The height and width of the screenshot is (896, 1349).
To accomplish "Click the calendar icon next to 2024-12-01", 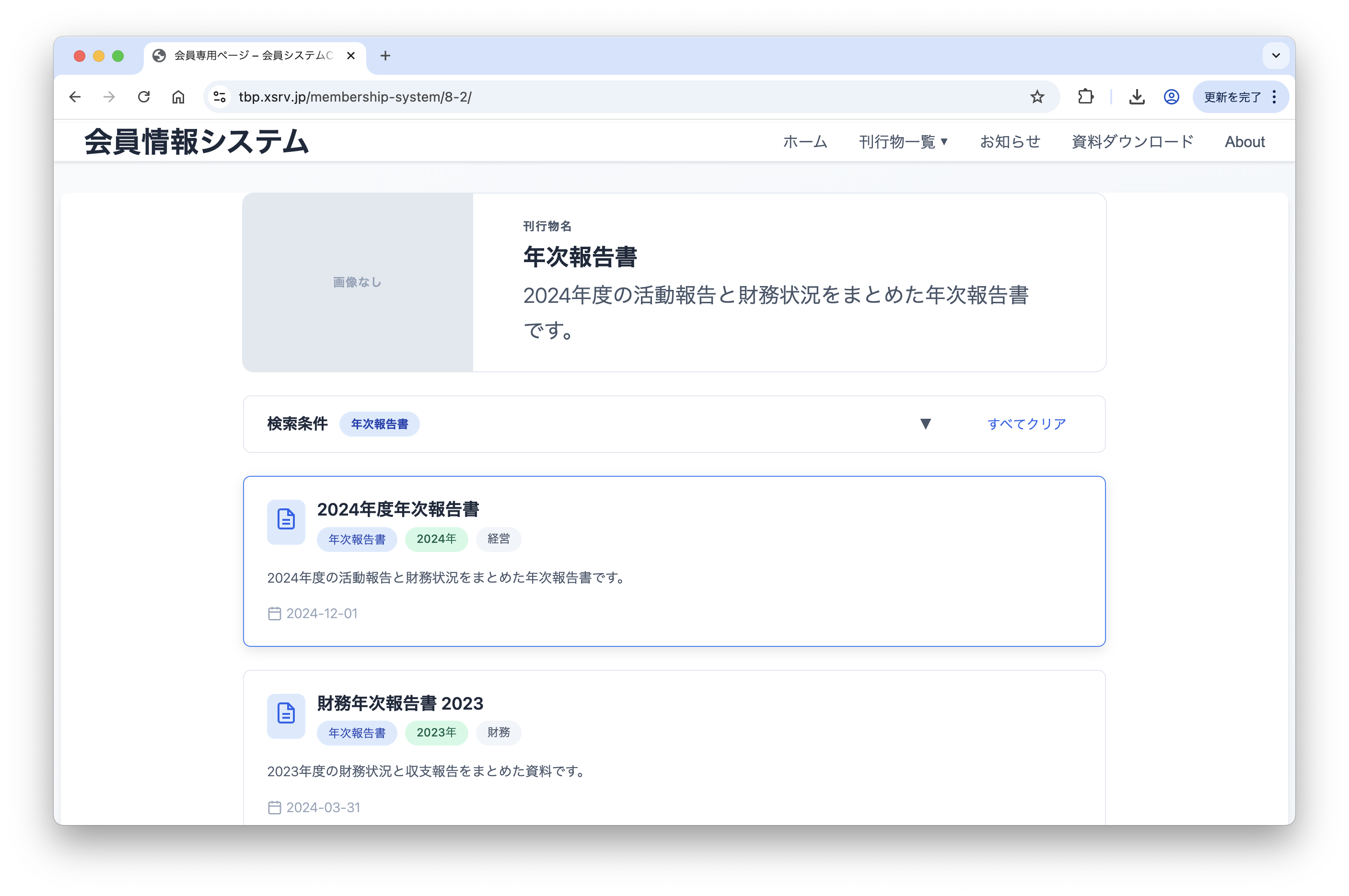I will coord(275,613).
